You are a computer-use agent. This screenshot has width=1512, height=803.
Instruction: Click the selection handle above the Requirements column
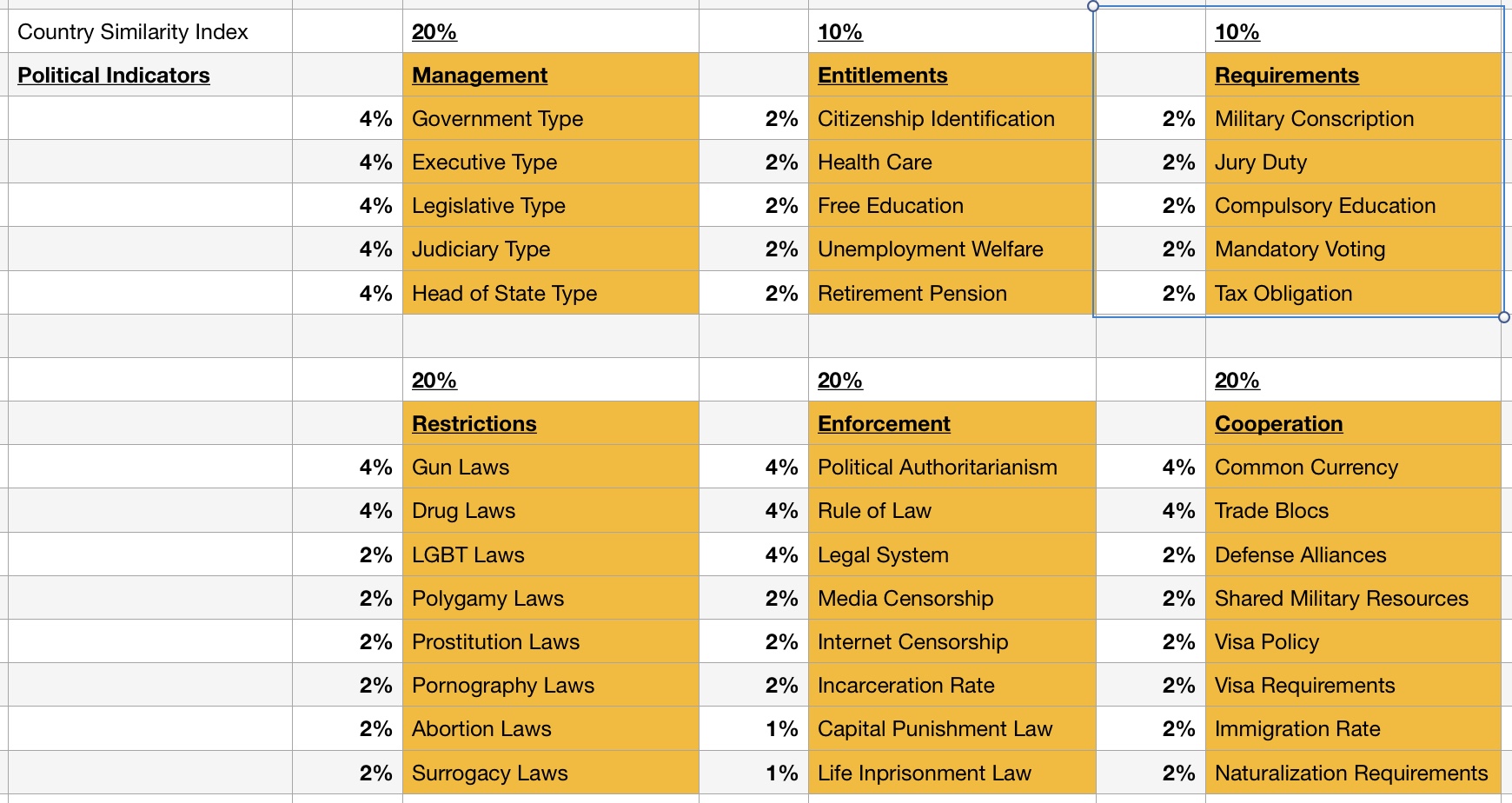tap(1092, 5)
